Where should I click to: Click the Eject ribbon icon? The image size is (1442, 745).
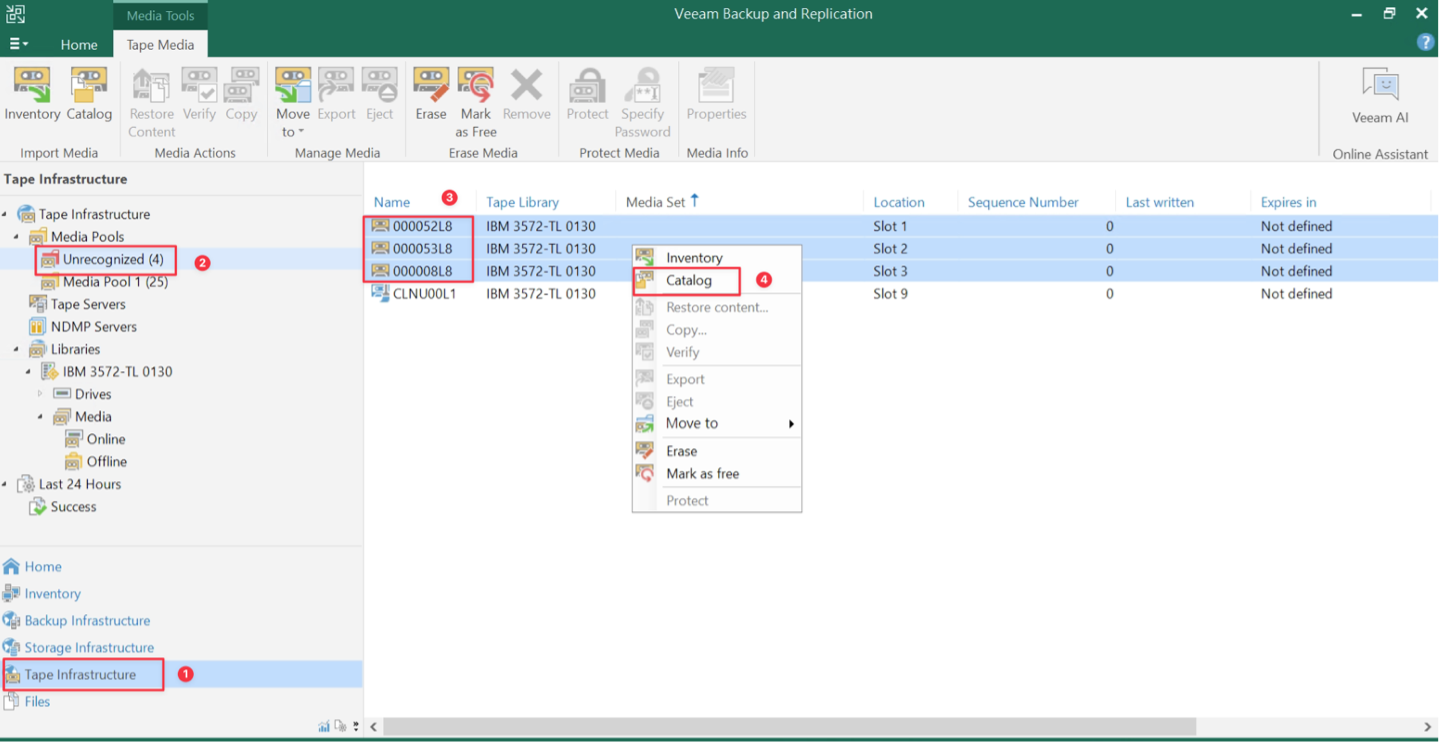[x=380, y=95]
